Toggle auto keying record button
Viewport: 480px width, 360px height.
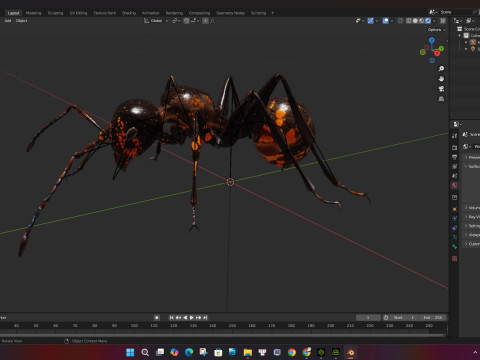(x=157, y=318)
